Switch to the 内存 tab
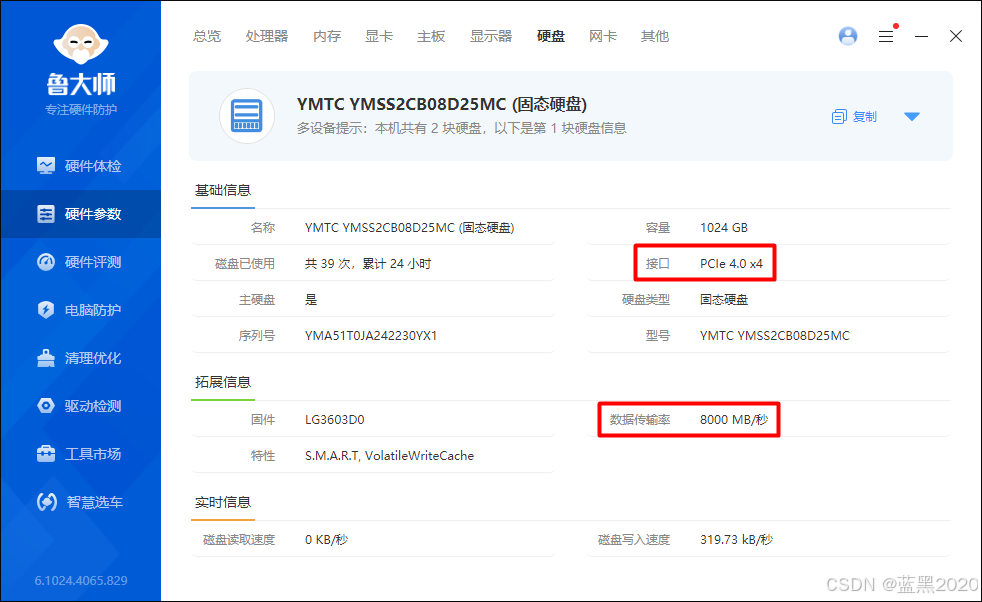Image resolution: width=982 pixels, height=602 pixels. (327, 36)
